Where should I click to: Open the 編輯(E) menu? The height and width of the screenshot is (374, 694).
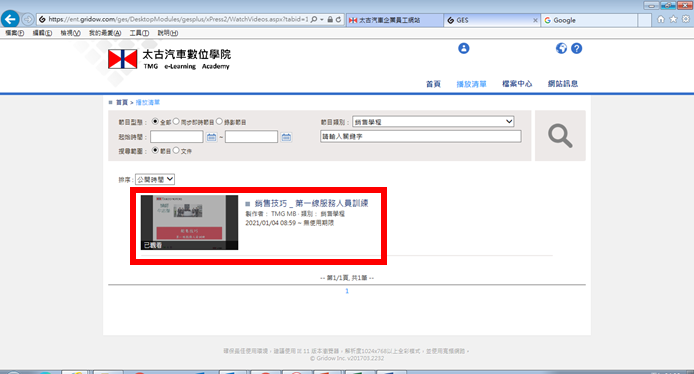pos(42,33)
